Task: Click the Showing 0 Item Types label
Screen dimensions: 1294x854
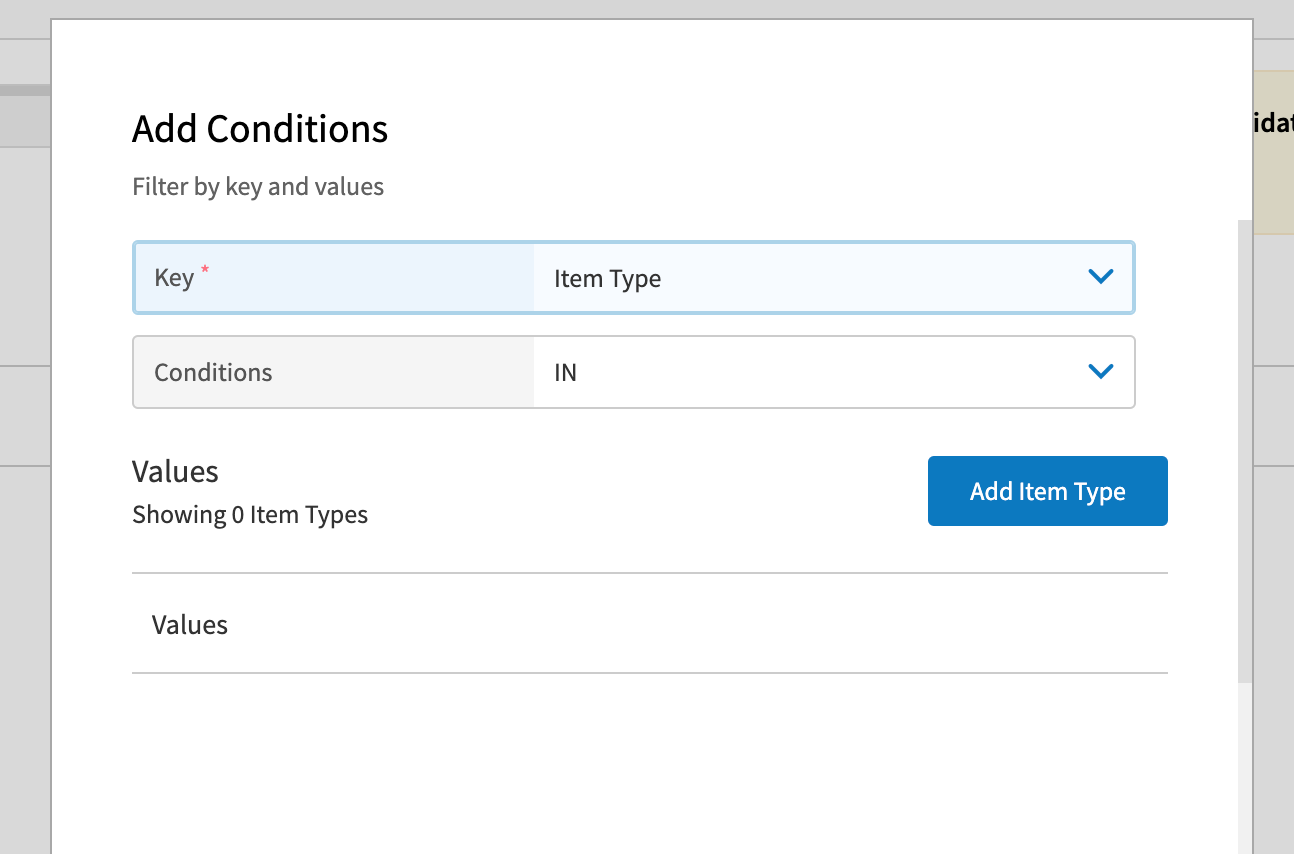Action: [x=250, y=514]
